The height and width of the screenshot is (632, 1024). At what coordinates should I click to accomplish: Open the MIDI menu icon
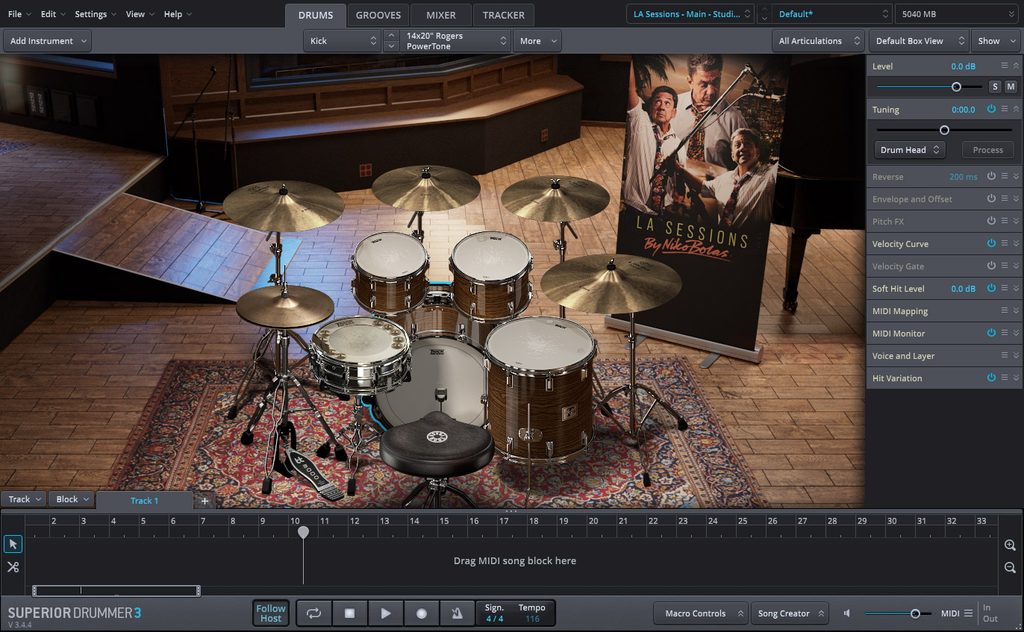pyautogui.click(x=968, y=613)
